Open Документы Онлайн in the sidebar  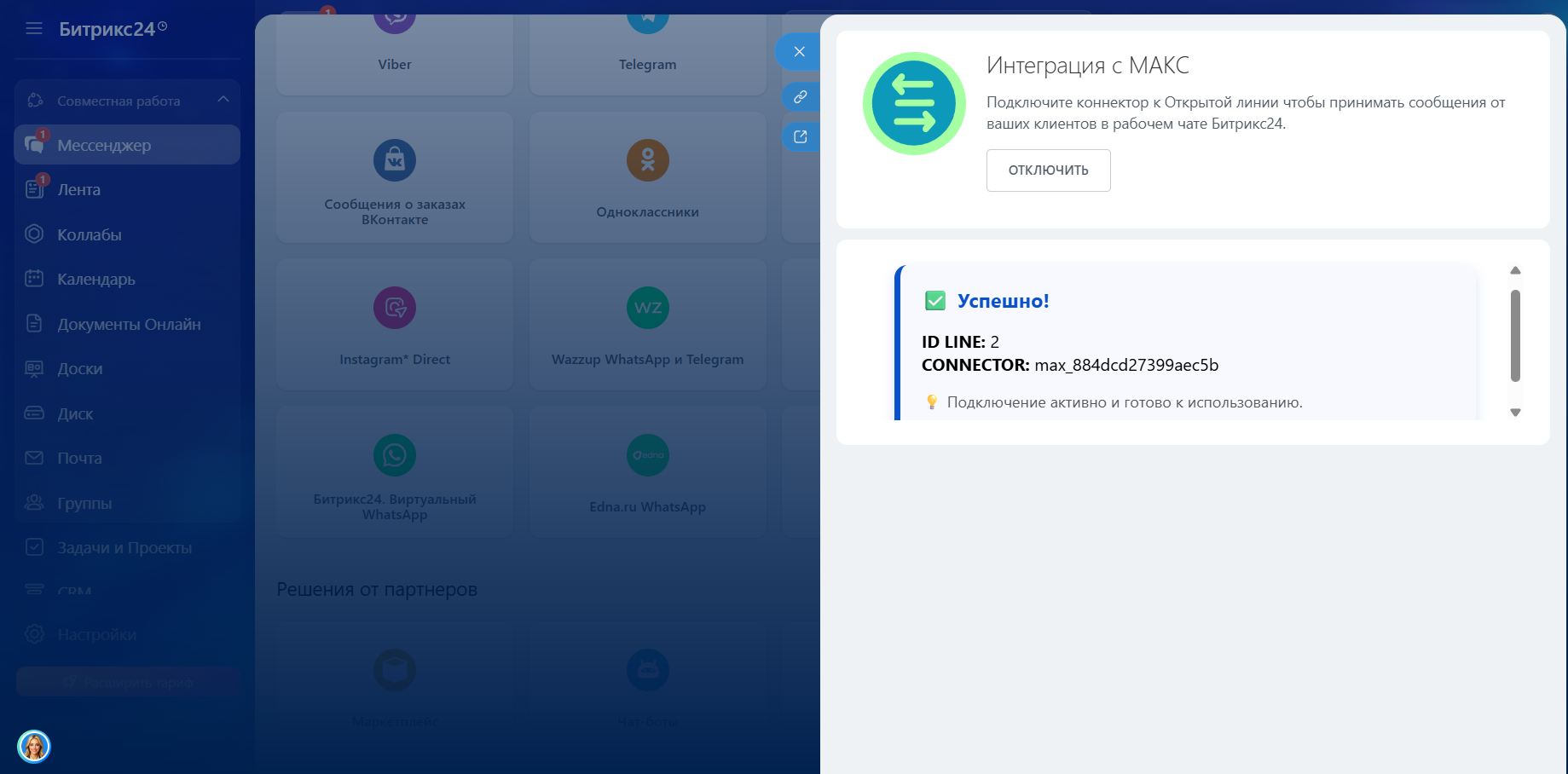coord(127,324)
